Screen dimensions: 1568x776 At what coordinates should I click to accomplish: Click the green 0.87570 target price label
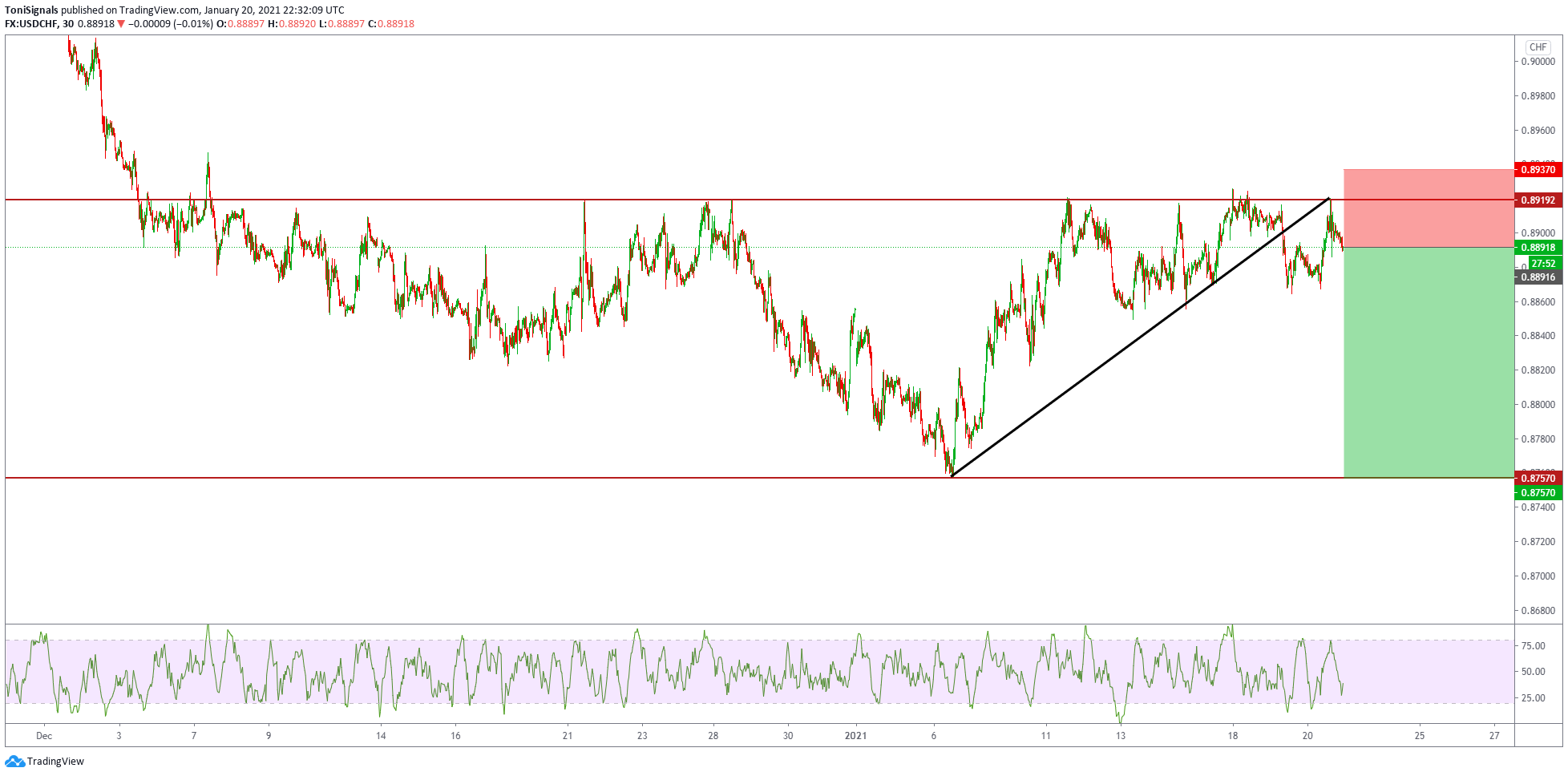1538,493
